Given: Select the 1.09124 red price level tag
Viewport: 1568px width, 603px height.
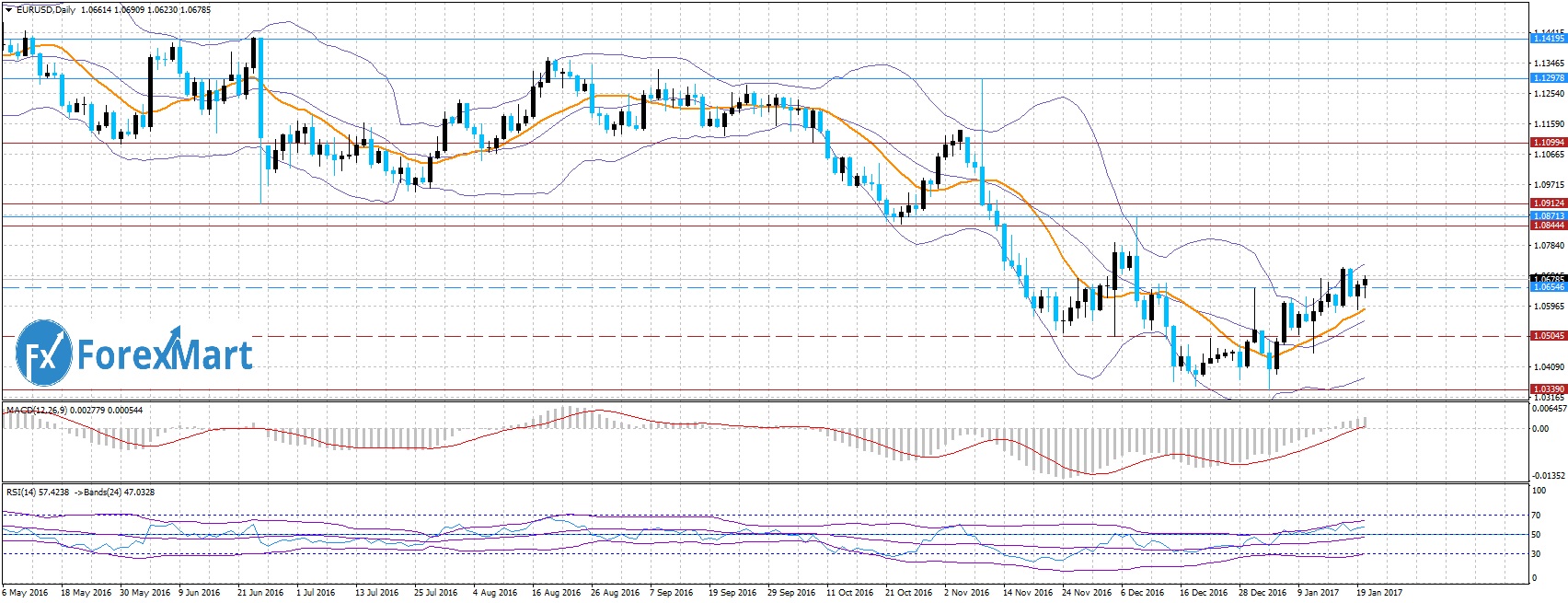Looking at the screenshot, I should [x=1548, y=203].
